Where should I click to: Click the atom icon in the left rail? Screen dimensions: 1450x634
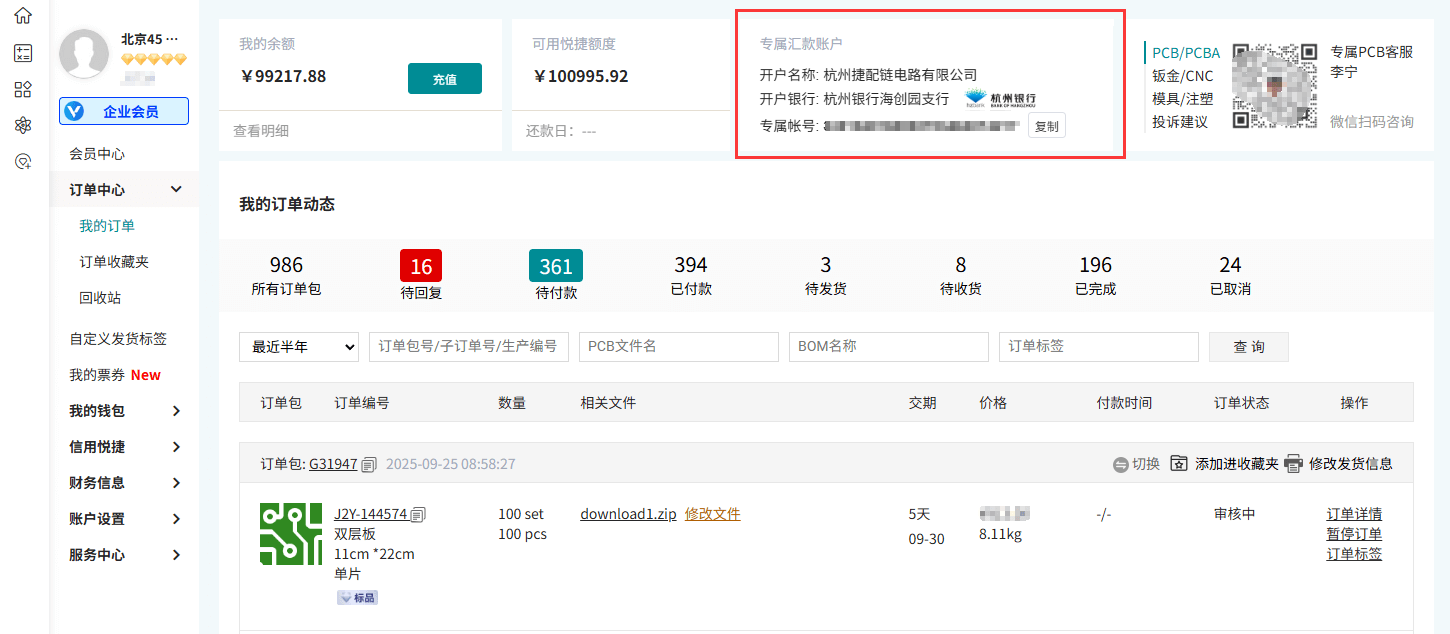tap(23, 125)
